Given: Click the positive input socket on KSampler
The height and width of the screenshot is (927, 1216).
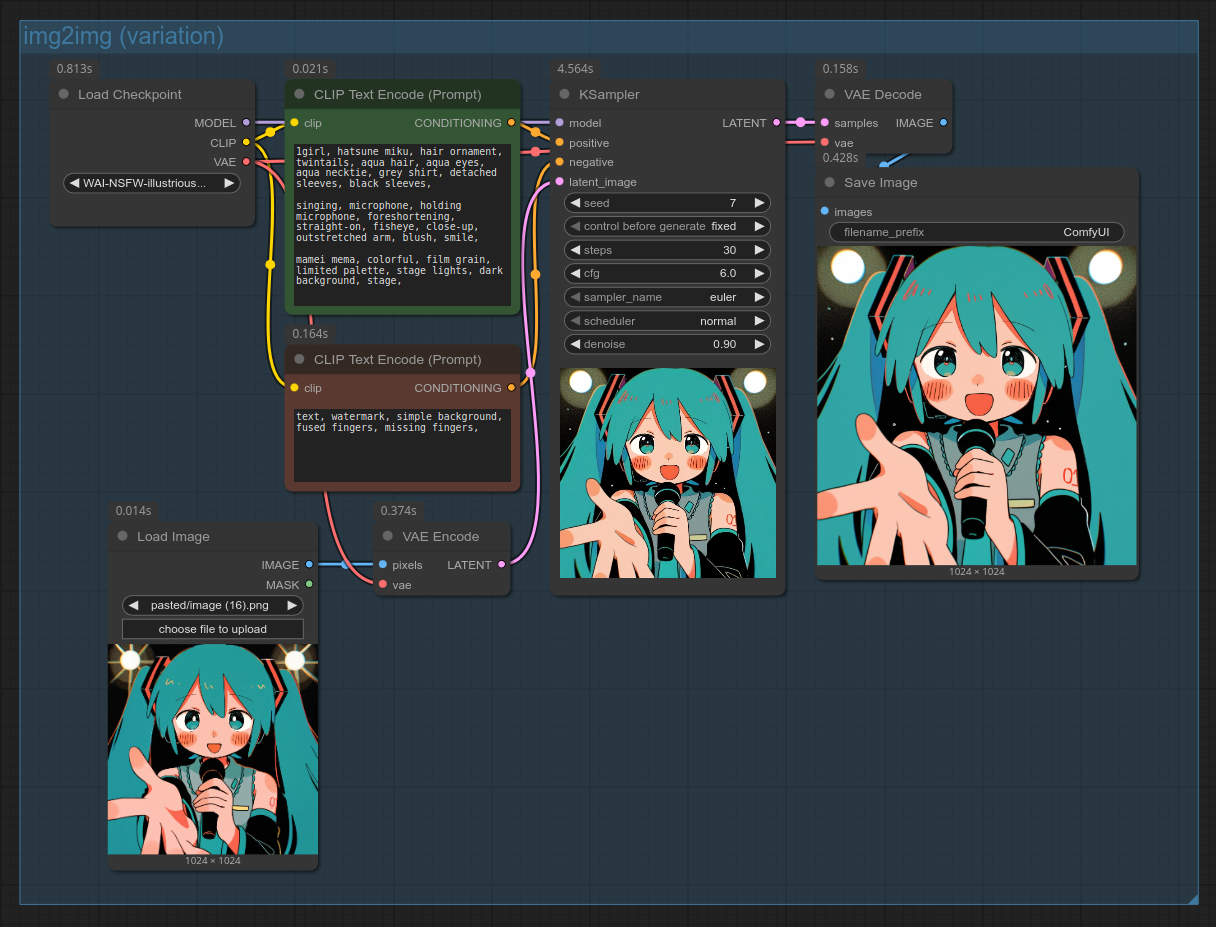Looking at the screenshot, I should click(559, 143).
